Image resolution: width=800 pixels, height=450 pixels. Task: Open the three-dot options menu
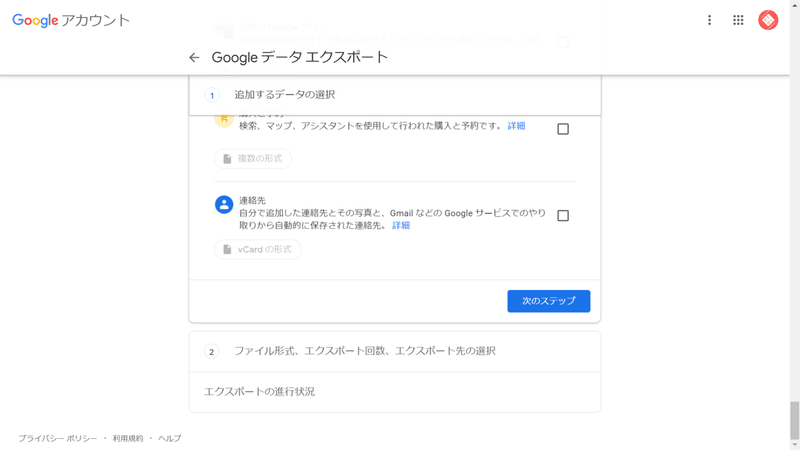[x=709, y=20]
